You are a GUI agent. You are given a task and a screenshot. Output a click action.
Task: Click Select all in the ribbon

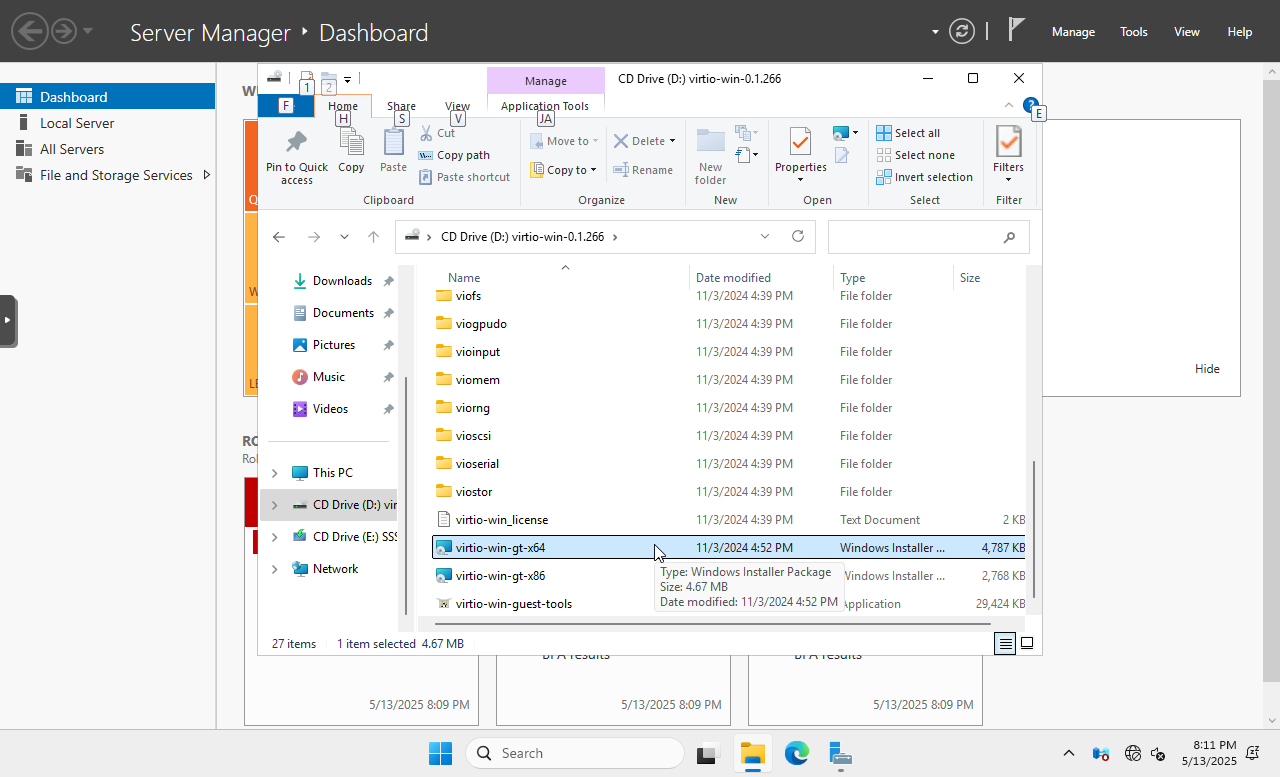pos(908,133)
